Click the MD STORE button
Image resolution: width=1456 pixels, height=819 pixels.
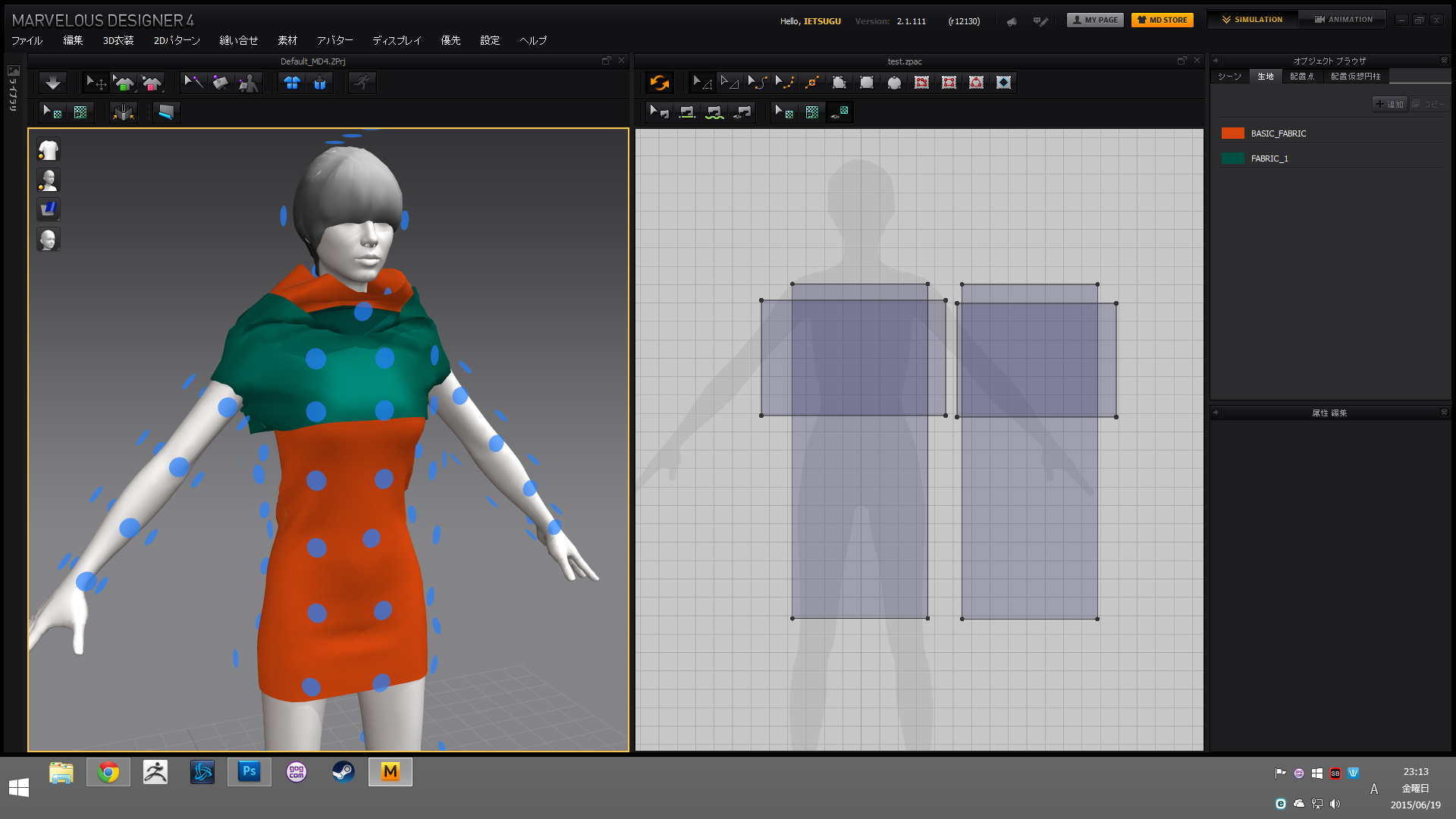coord(1162,20)
